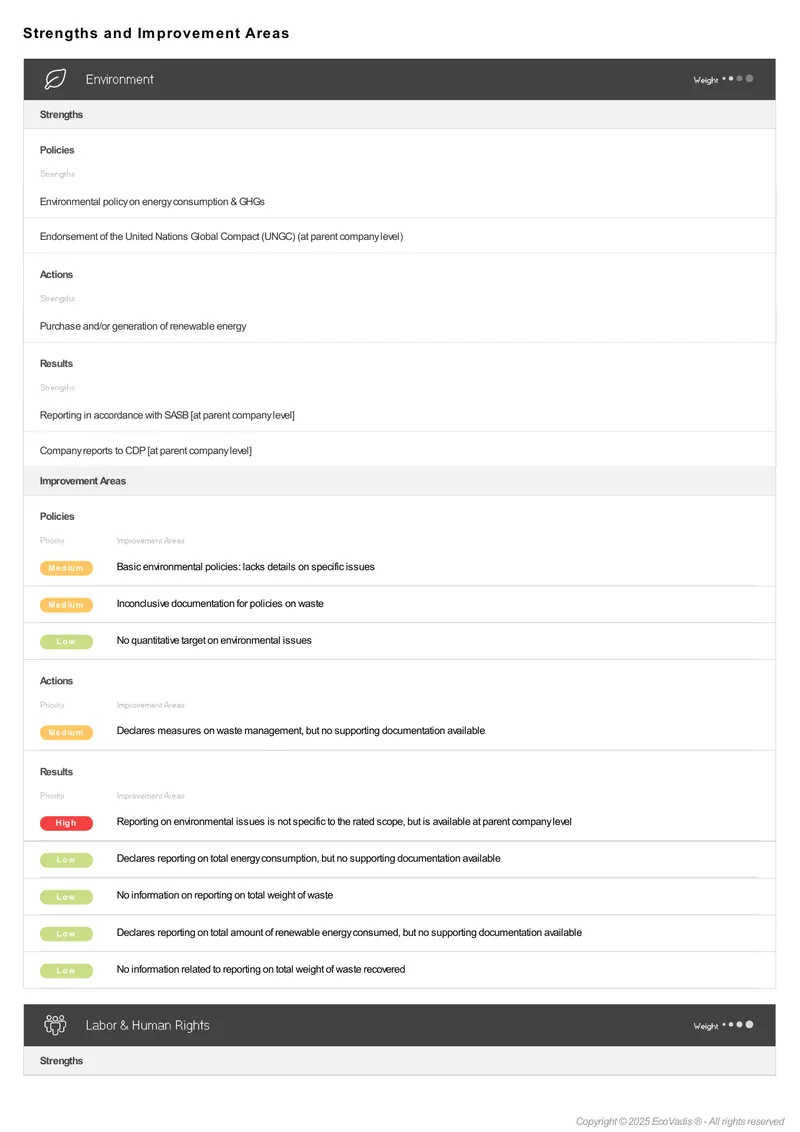Click Low badge for no quantitative target
Viewport: 800px width, 1132px height.
[x=66, y=642]
